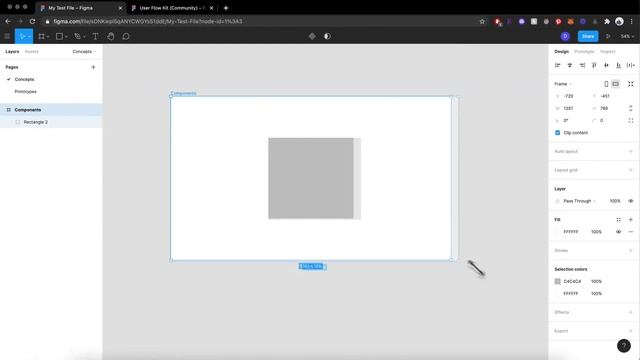Switch to the Assets tab

(31, 51)
